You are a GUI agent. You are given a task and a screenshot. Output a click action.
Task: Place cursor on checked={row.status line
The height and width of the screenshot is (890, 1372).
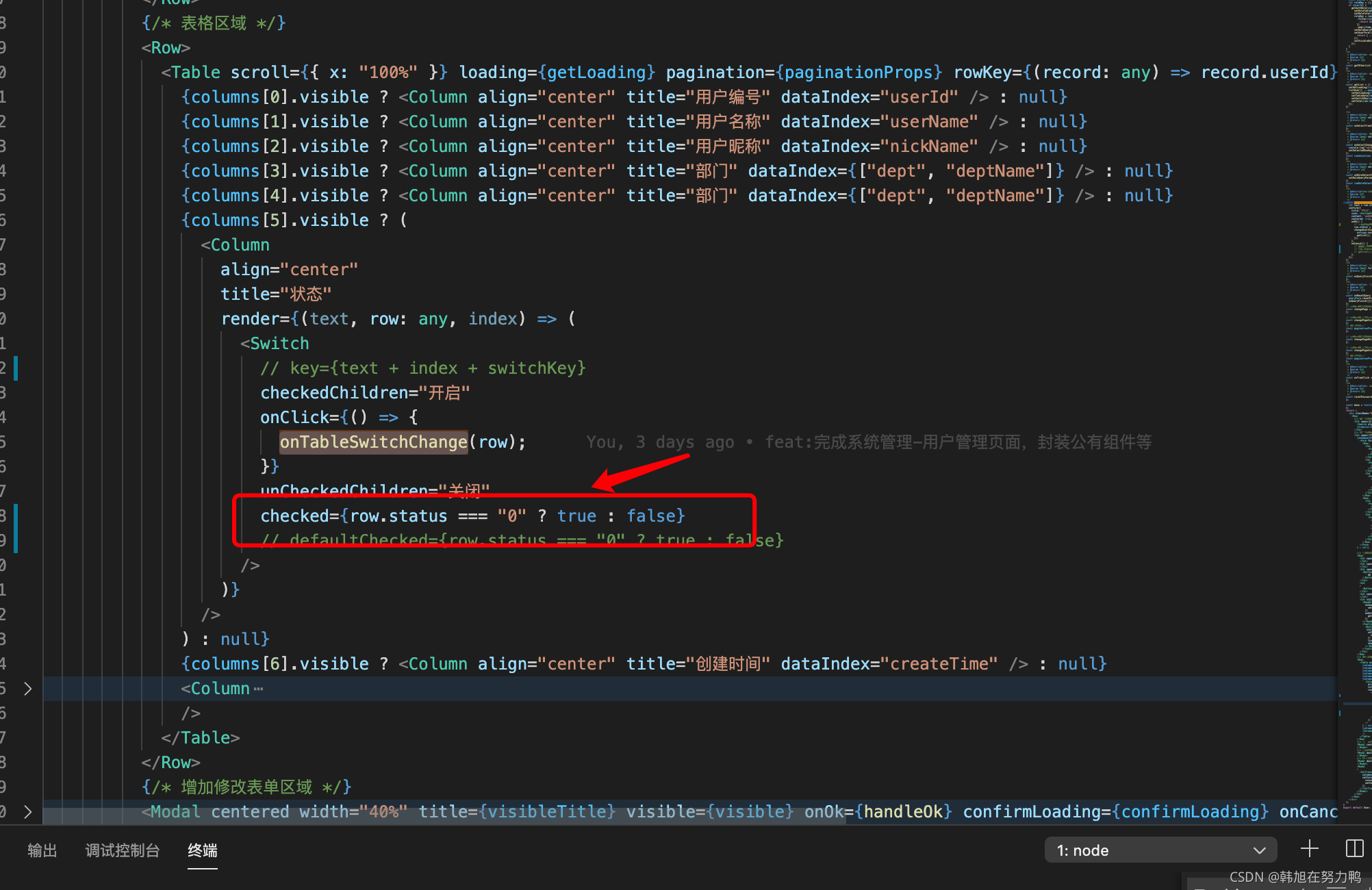[x=472, y=516]
